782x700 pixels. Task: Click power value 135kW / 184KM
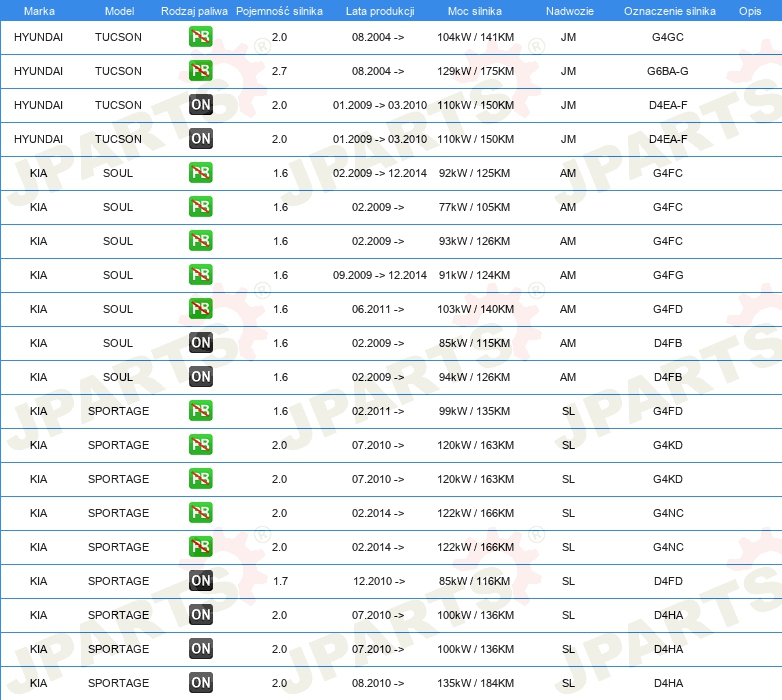pos(475,683)
